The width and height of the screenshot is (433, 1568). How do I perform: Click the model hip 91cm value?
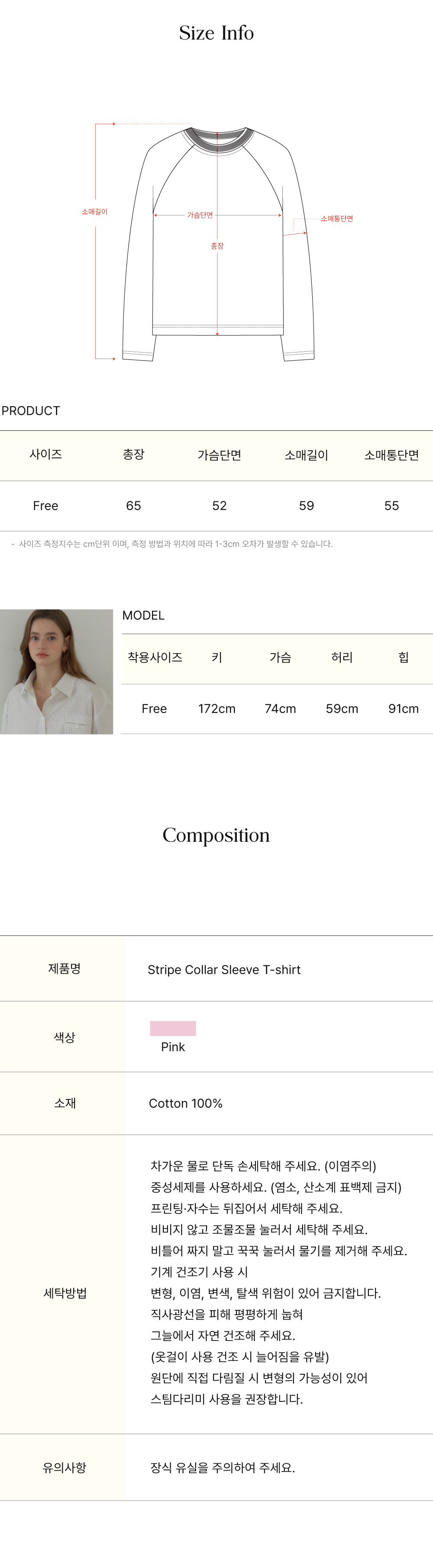tap(403, 709)
